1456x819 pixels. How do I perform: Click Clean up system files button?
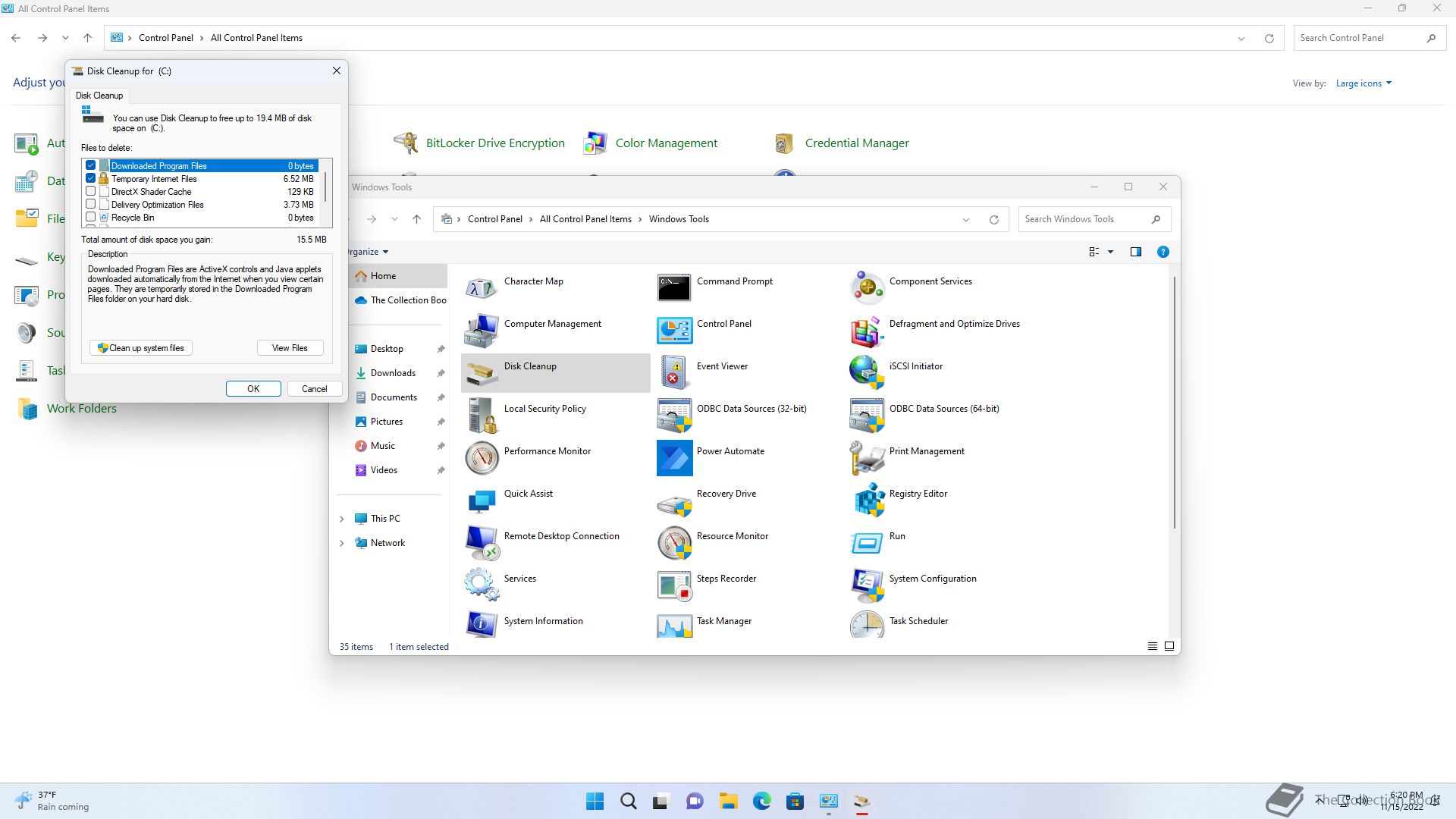[x=141, y=348]
